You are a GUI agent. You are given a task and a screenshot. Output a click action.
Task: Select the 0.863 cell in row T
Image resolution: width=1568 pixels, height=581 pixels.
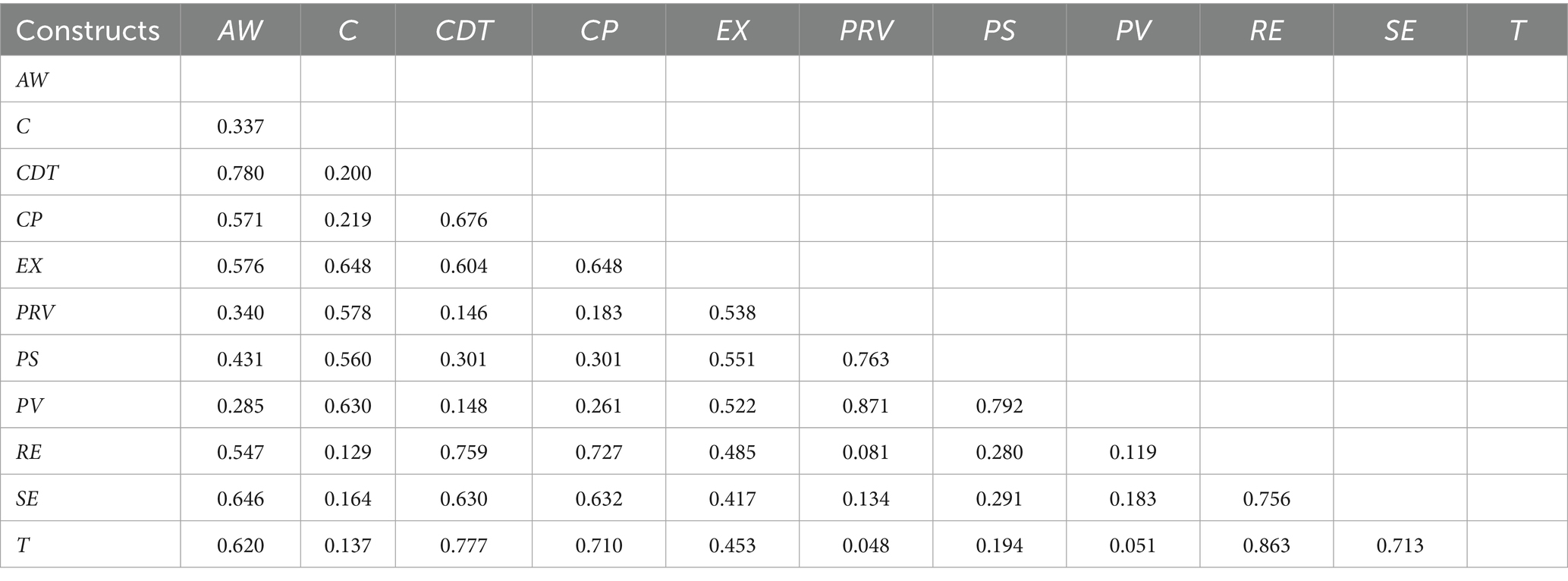[1266, 545]
